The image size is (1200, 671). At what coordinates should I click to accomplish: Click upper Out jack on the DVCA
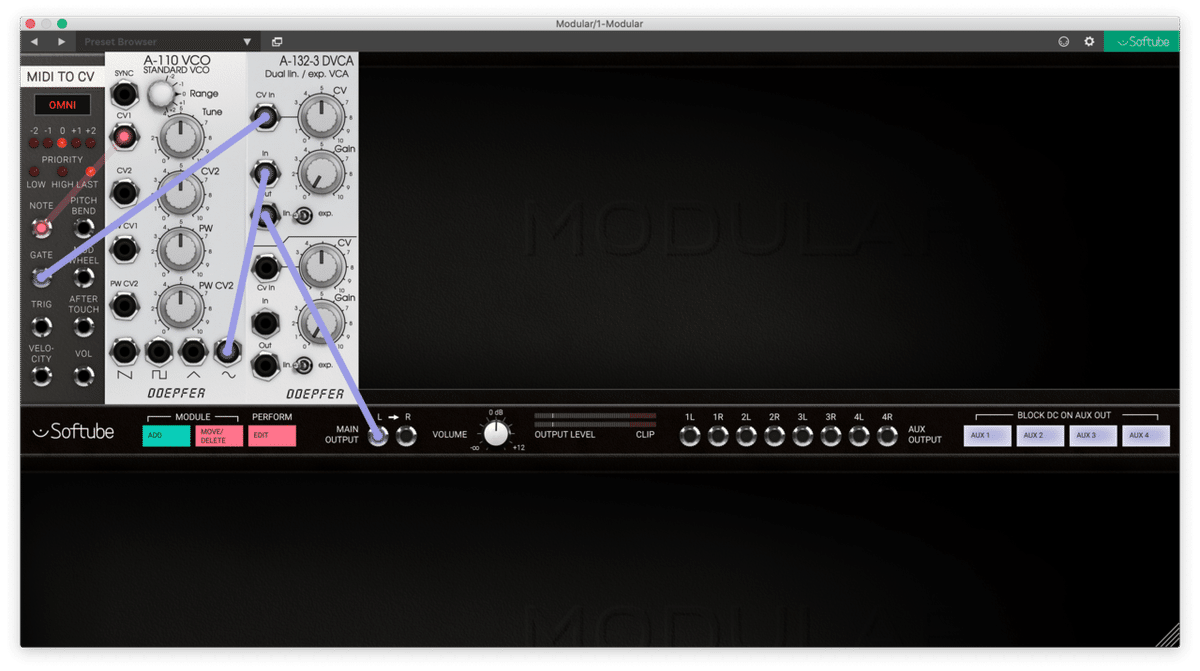point(267,214)
